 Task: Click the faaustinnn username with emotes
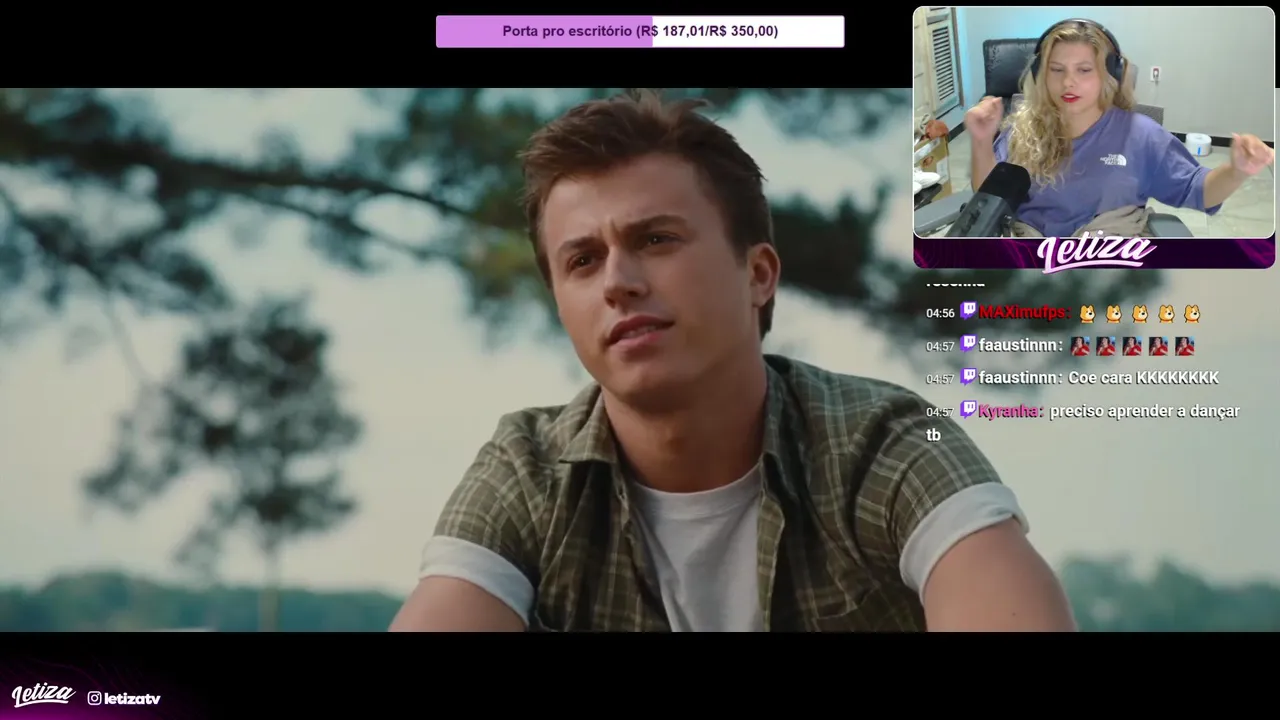1020,345
